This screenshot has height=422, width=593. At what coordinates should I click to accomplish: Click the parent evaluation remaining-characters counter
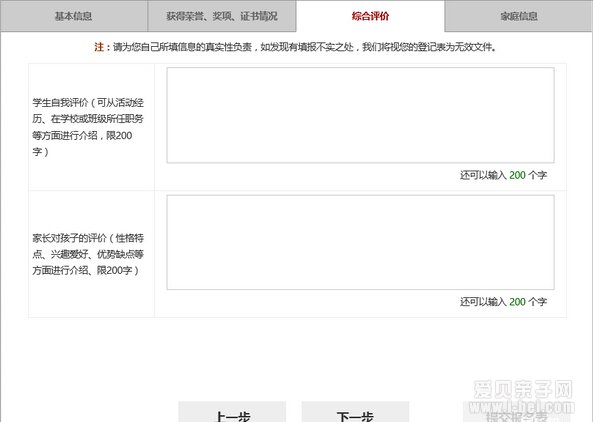503,302
